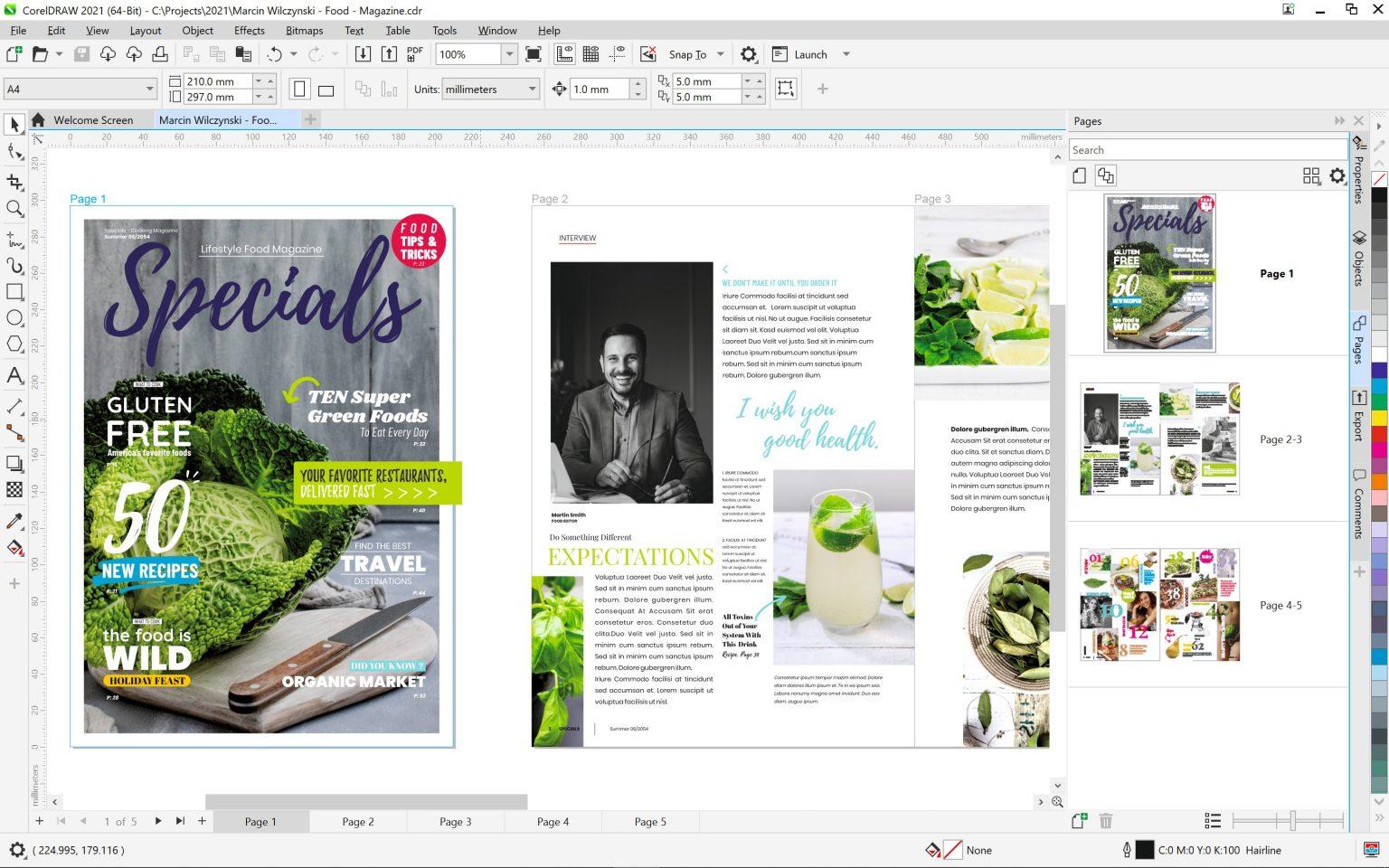Toggle show grid button
This screenshot has height=868, width=1389.
tap(591, 54)
